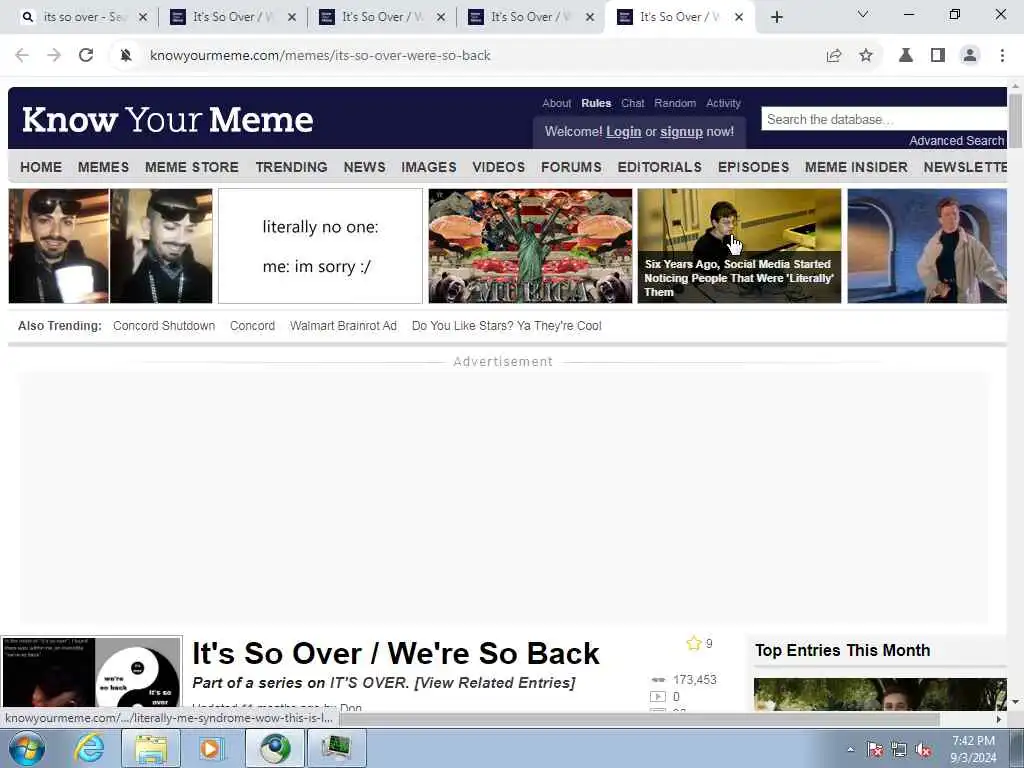The width and height of the screenshot is (1024, 768).
Task: Open the 'literally no one' trending thumbnail
Action: 320,246
